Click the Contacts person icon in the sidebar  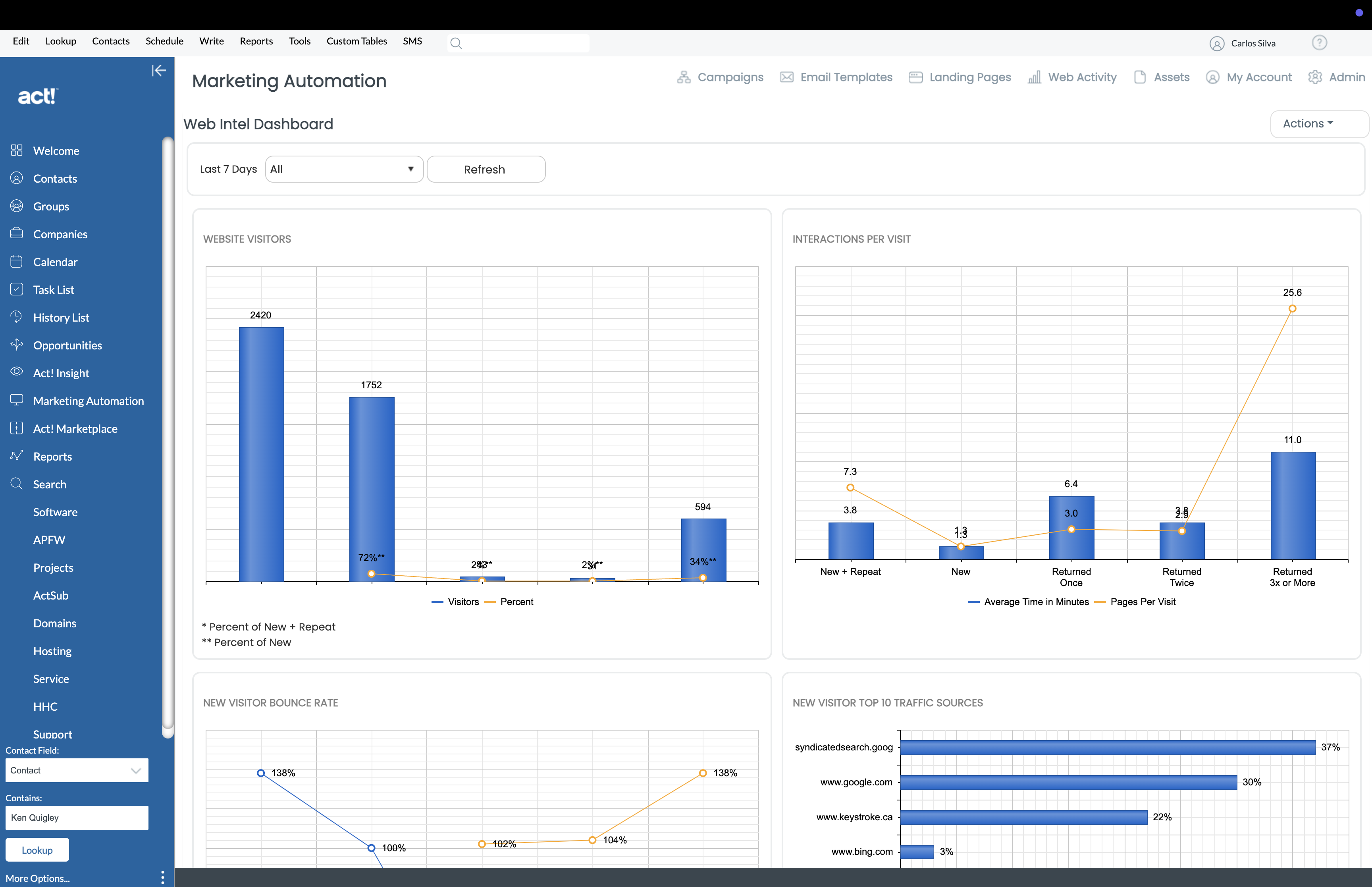(x=17, y=178)
